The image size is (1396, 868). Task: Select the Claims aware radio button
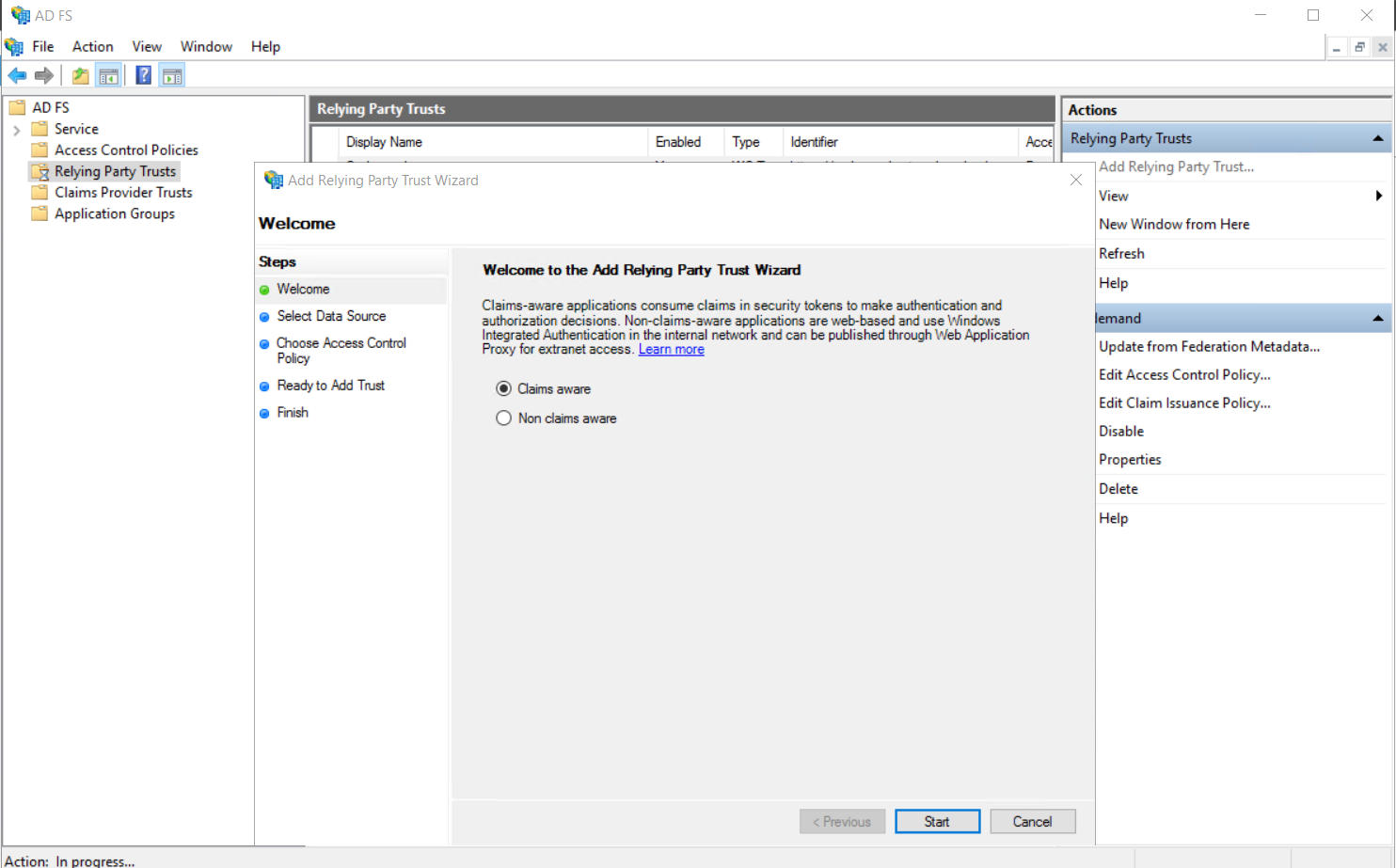[x=504, y=388]
